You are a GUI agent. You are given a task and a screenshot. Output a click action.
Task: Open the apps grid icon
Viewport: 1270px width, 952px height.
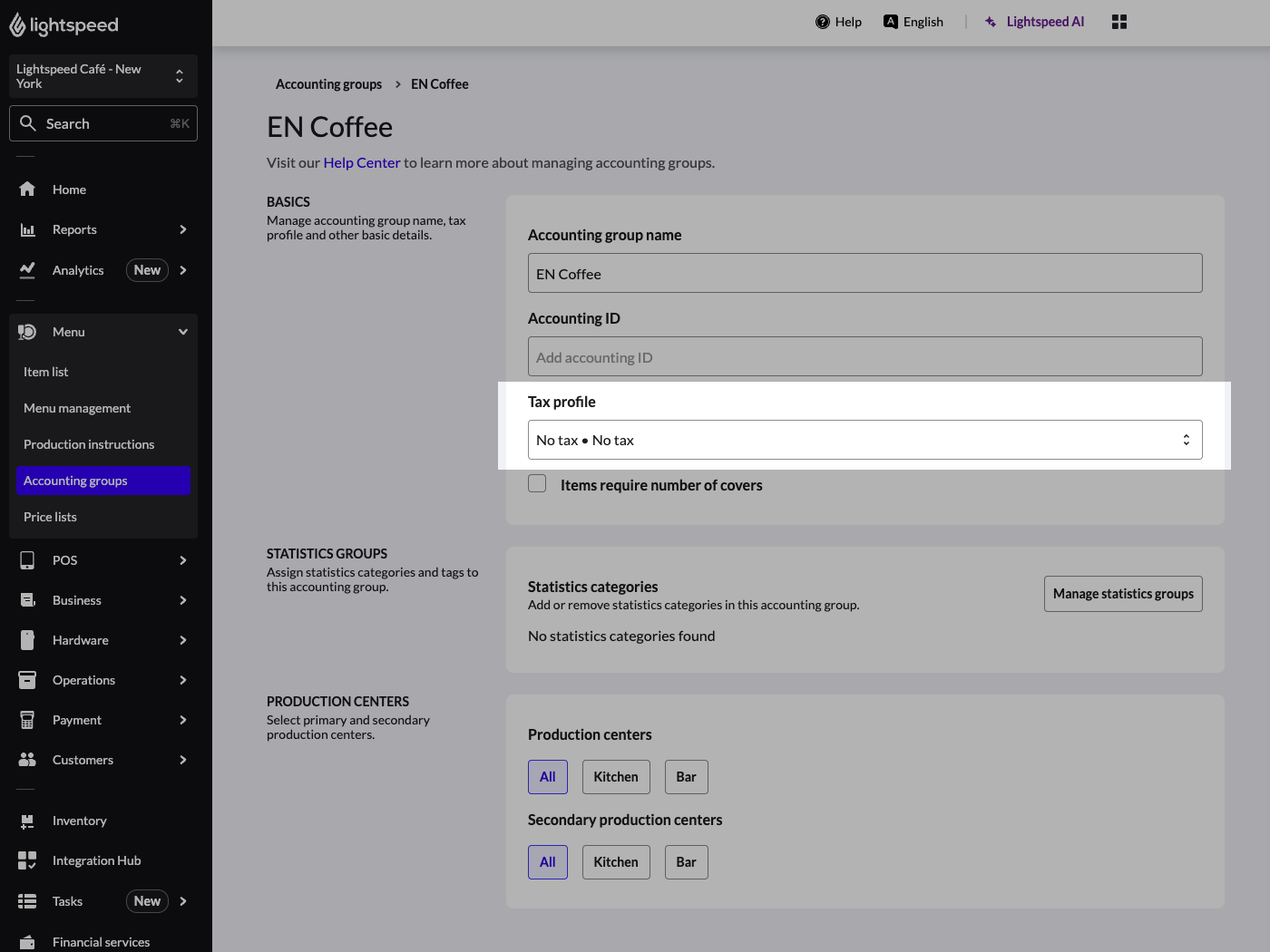[1119, 22]
